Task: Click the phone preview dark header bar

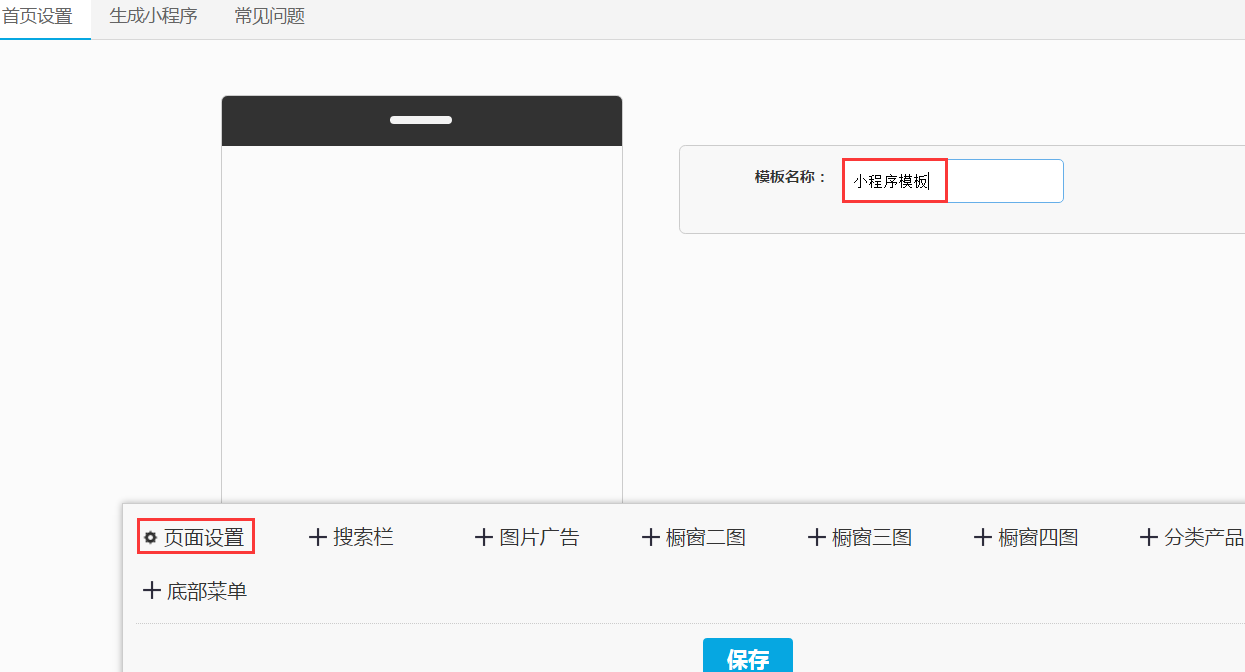Action: click(x=422, y=121)
